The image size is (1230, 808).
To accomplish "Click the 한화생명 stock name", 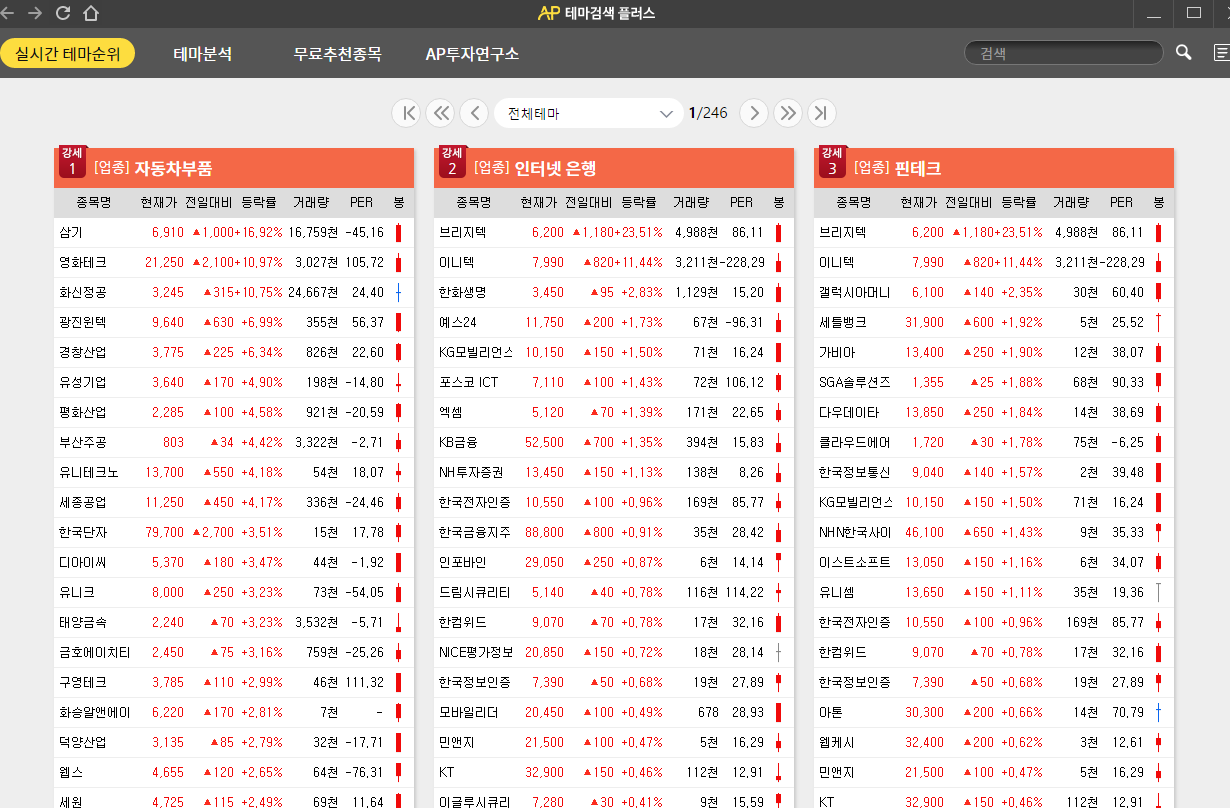I will coord(462,293).
